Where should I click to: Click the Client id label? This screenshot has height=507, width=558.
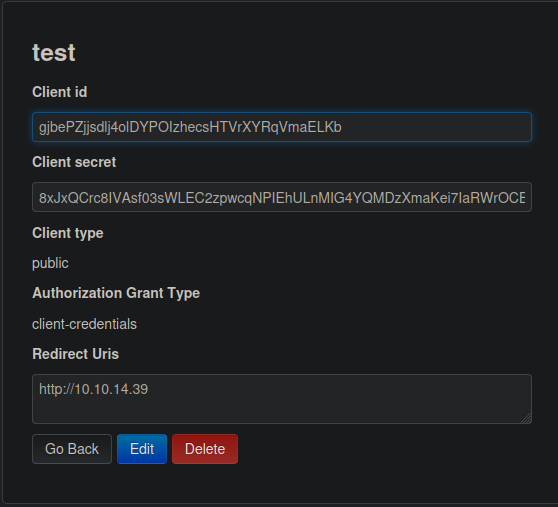tap(59, 92)
